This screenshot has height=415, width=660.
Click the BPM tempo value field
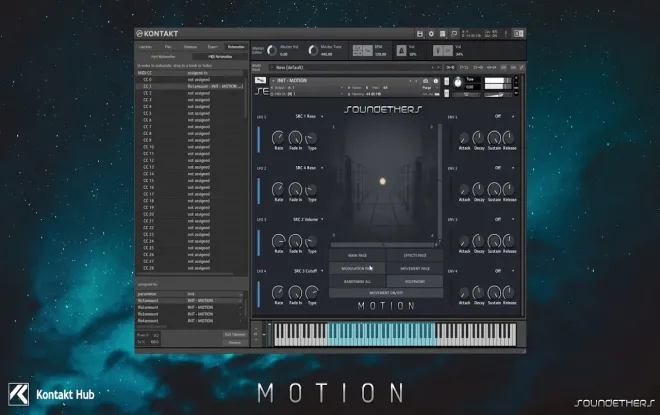click(x=380, y=54)
